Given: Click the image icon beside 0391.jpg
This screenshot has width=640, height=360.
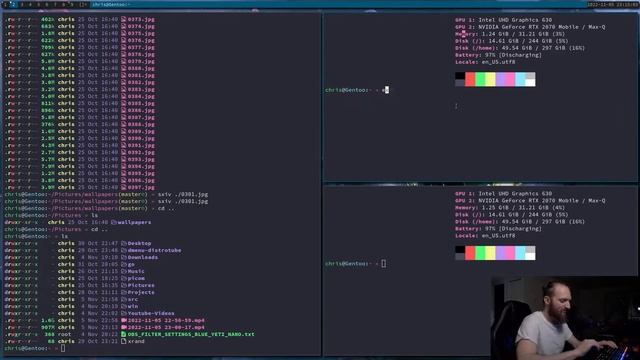Looking at the screenshot, I should (124, 145).
